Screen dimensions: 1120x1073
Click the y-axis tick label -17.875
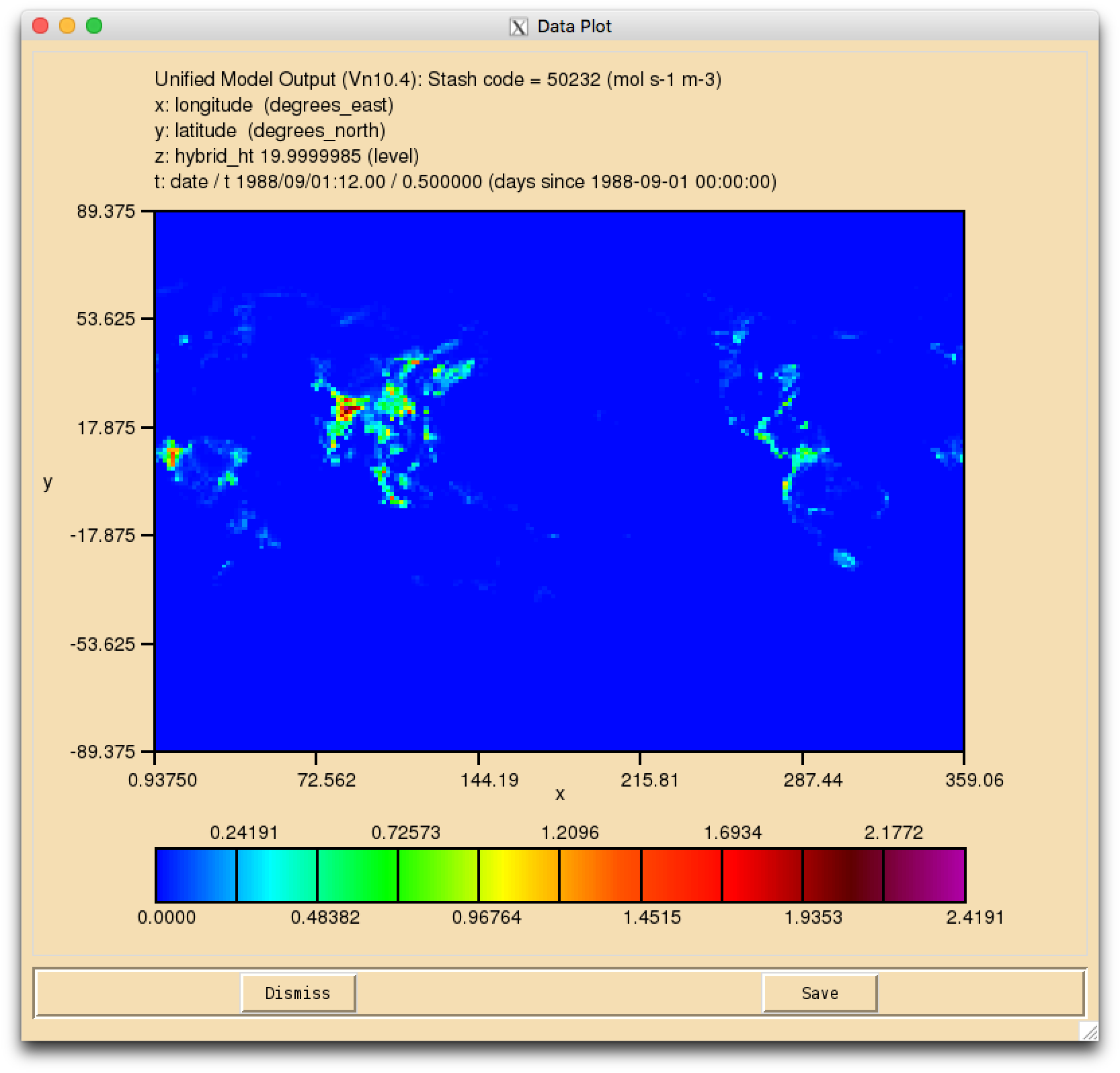pos(102,535)
